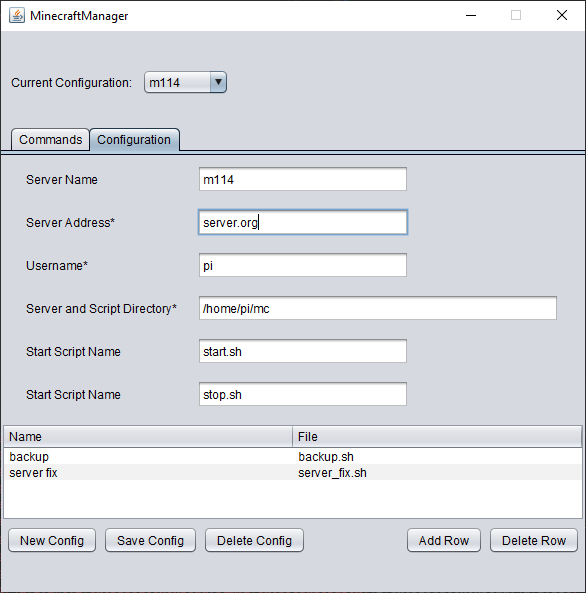Click the Delete Config button
The width and height of the screenshot is (586, 593).
(x=254, y=540)
